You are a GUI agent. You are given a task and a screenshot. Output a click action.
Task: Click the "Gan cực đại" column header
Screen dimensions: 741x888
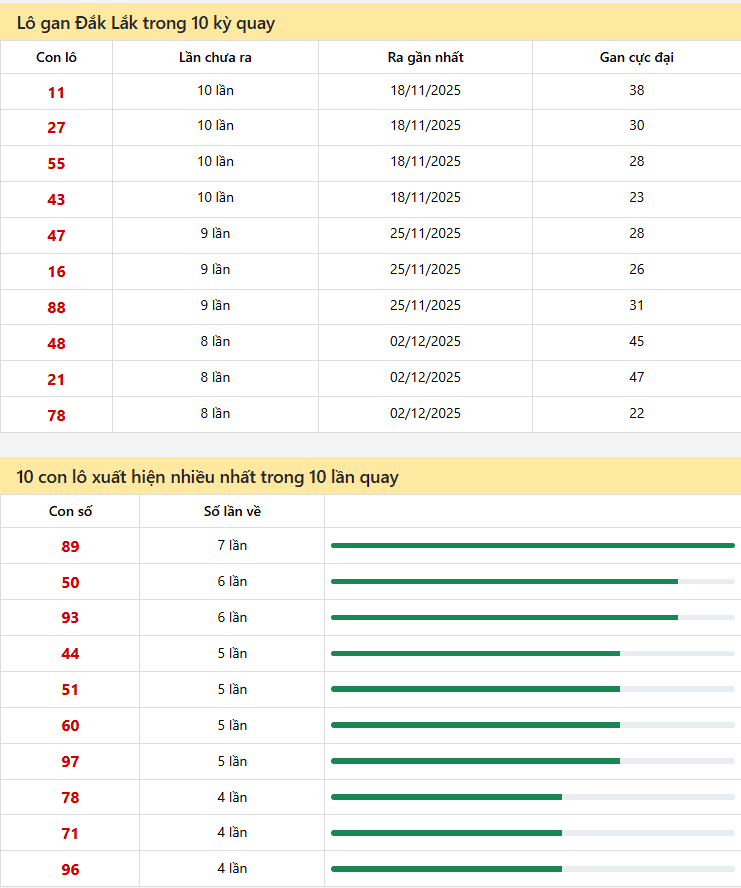[x=636, y=57]
